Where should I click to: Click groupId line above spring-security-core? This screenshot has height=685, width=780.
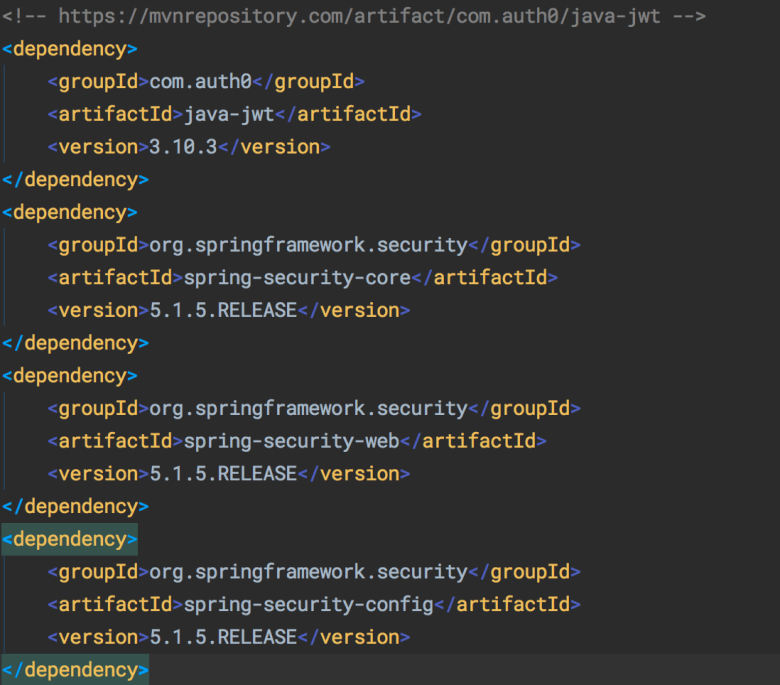(x=314, y=245)
